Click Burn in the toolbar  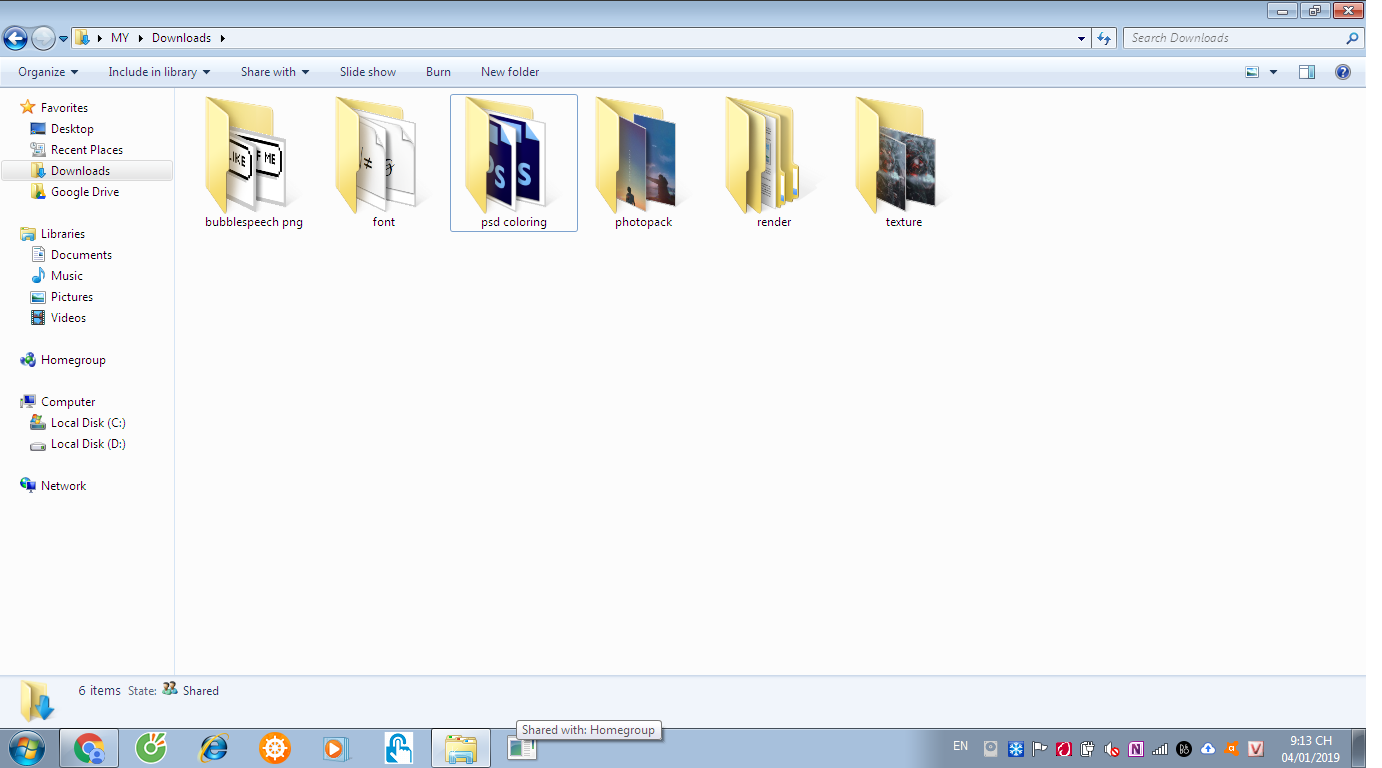point(438,72)
